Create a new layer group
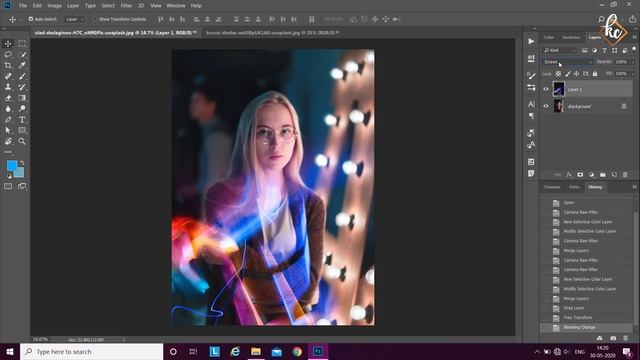The height and width of the screenshot is (360, 640). [x=603, y=175]
